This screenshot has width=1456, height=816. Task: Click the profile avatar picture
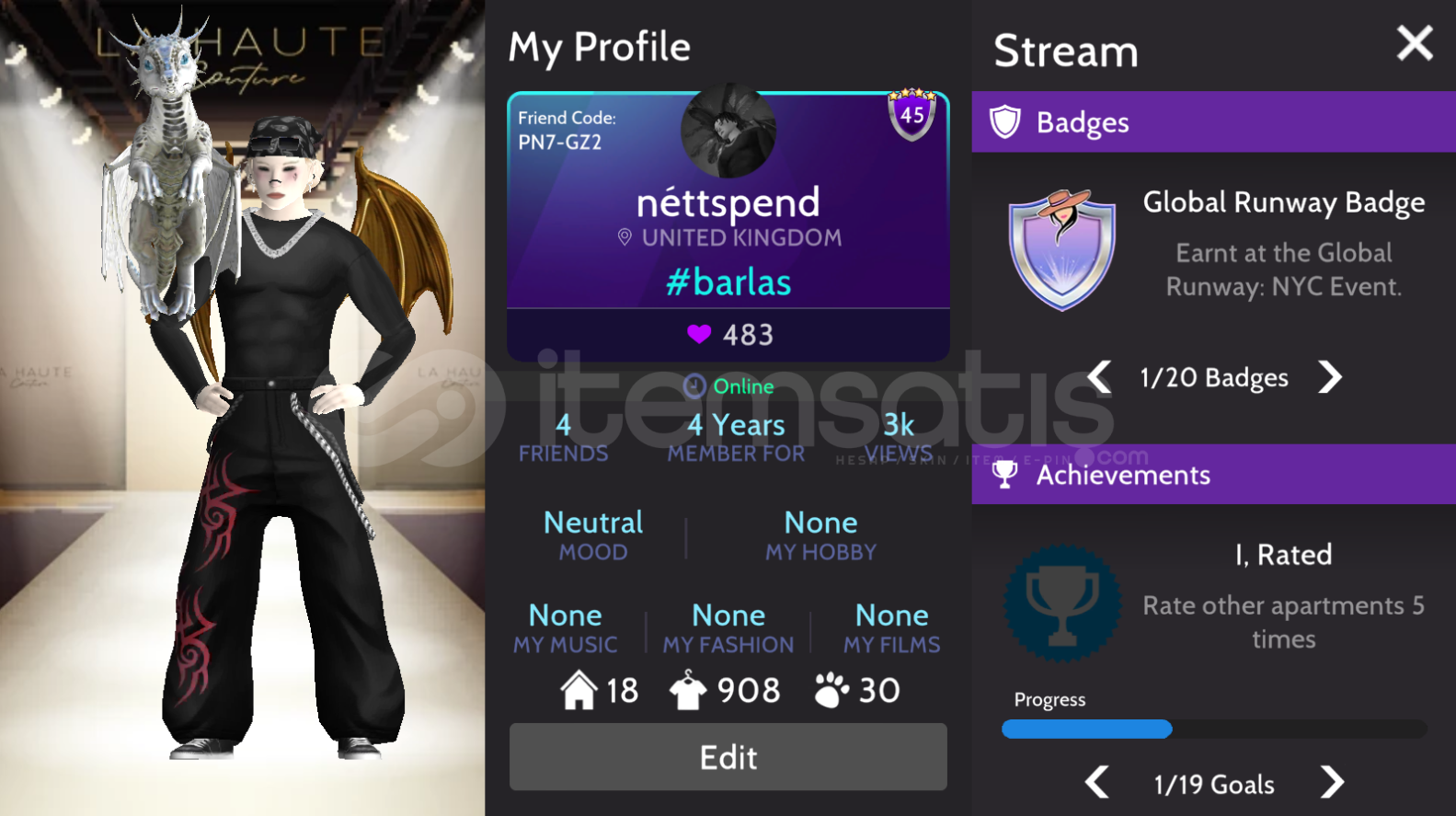click(x=728, y=131)
